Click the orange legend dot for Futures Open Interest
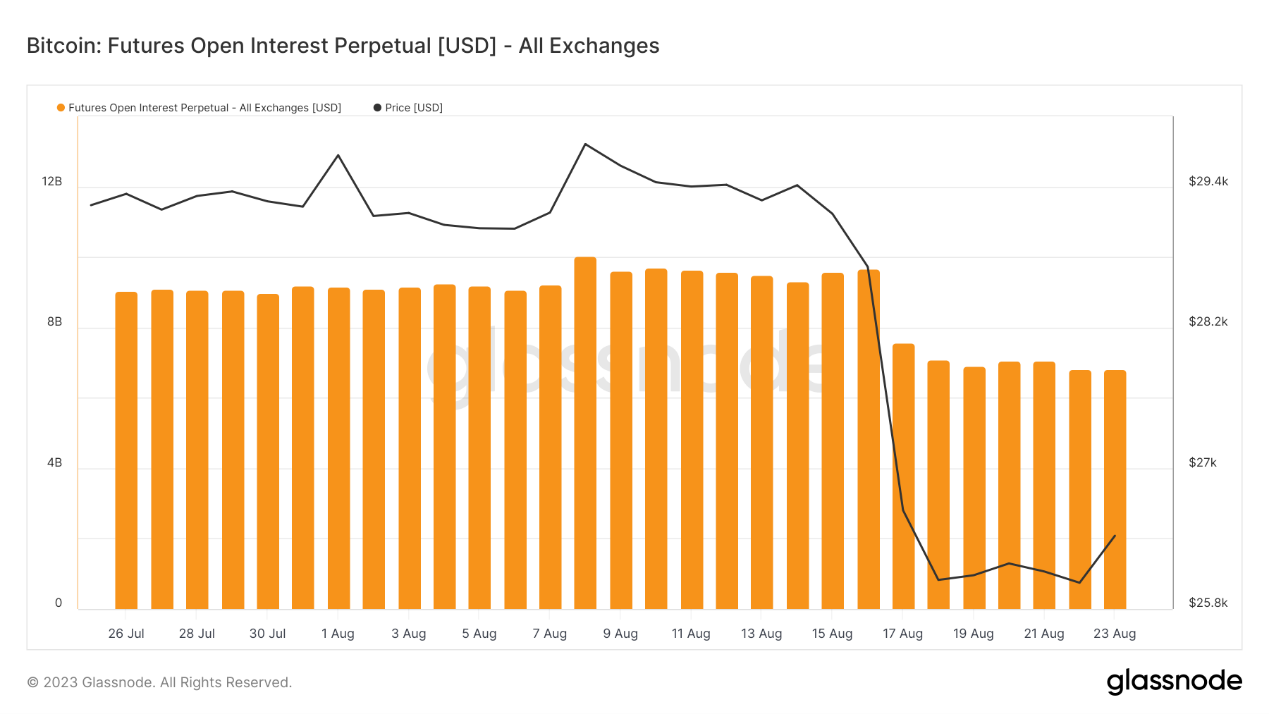This screenshot has height=715, width=1274. pyautogui.click(x=61, y=108)
